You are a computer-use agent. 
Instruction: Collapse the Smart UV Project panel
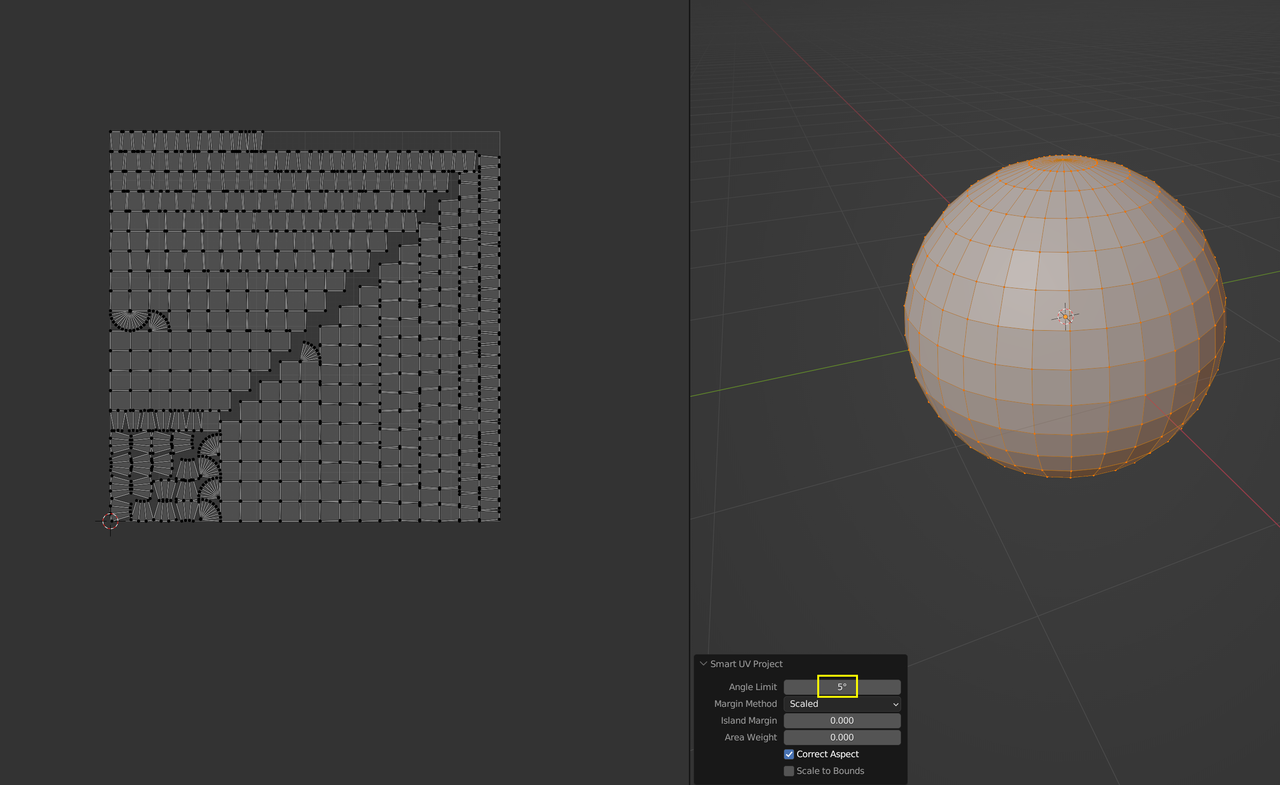point(703,664)
